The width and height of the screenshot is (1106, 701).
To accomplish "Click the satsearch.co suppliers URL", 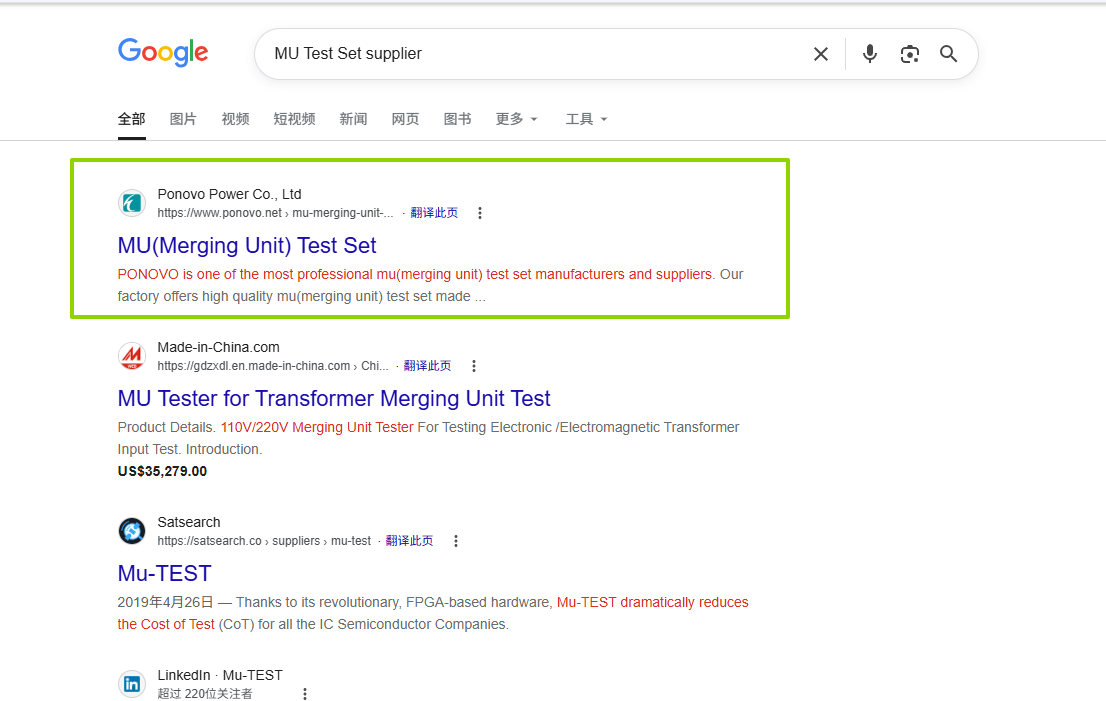I will (264, 541).
